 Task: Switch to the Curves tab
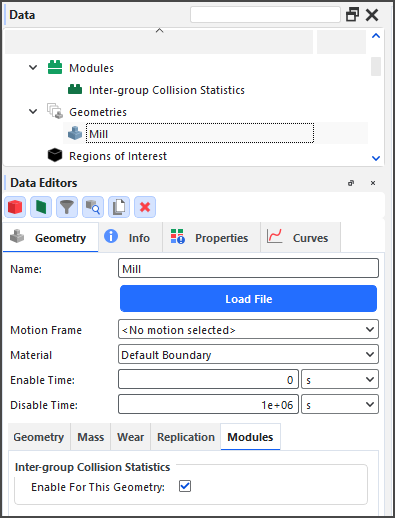click(300, 238)
